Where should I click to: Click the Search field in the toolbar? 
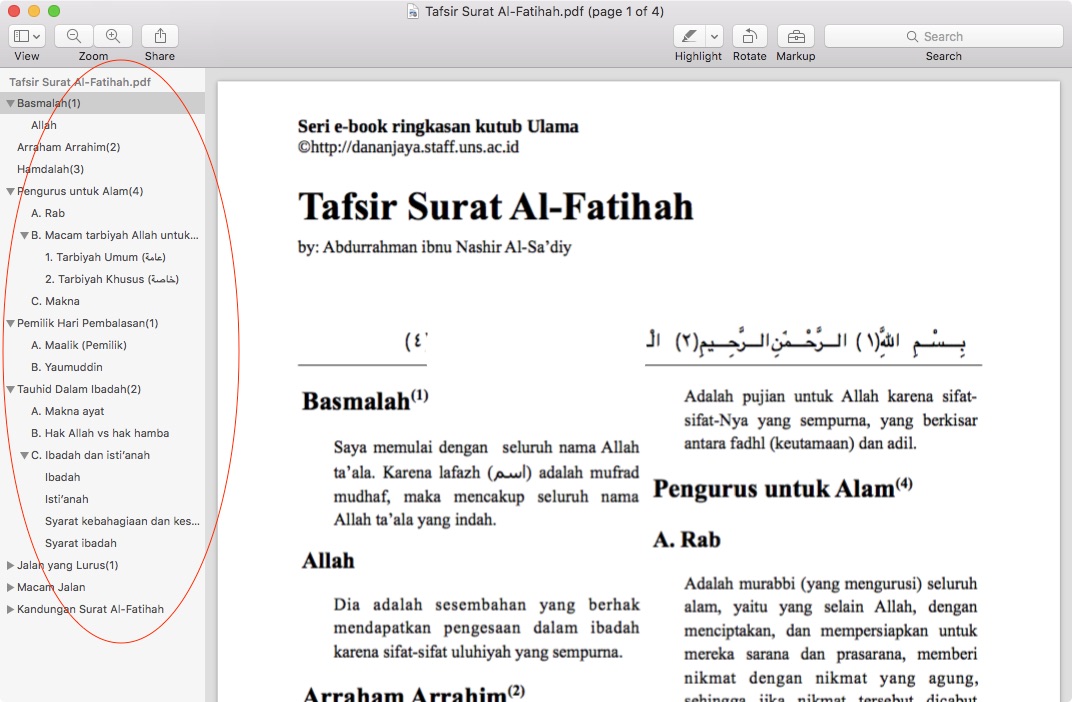[943, 36]
